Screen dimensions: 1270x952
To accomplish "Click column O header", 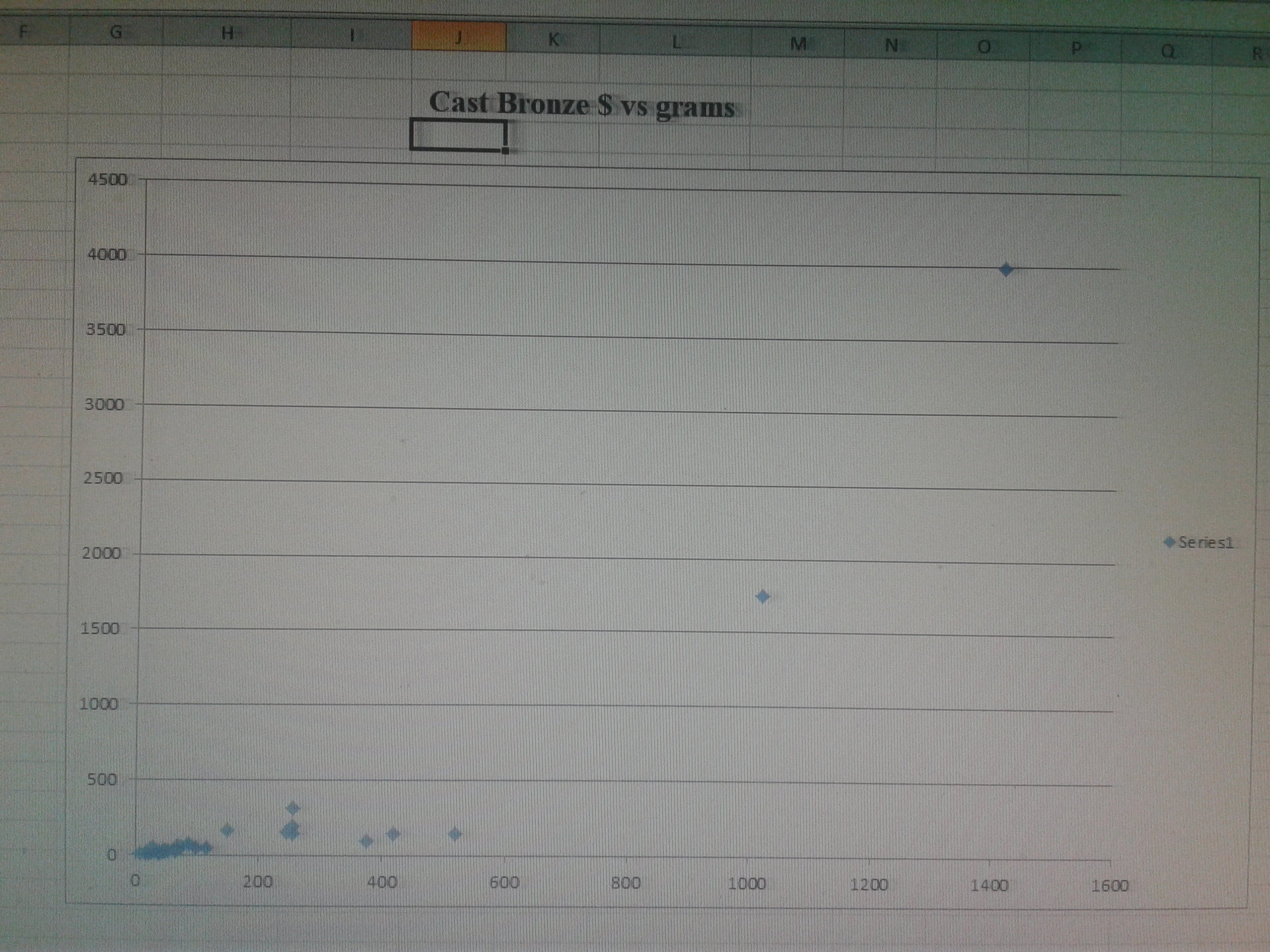I will click(x=984, y=47).
